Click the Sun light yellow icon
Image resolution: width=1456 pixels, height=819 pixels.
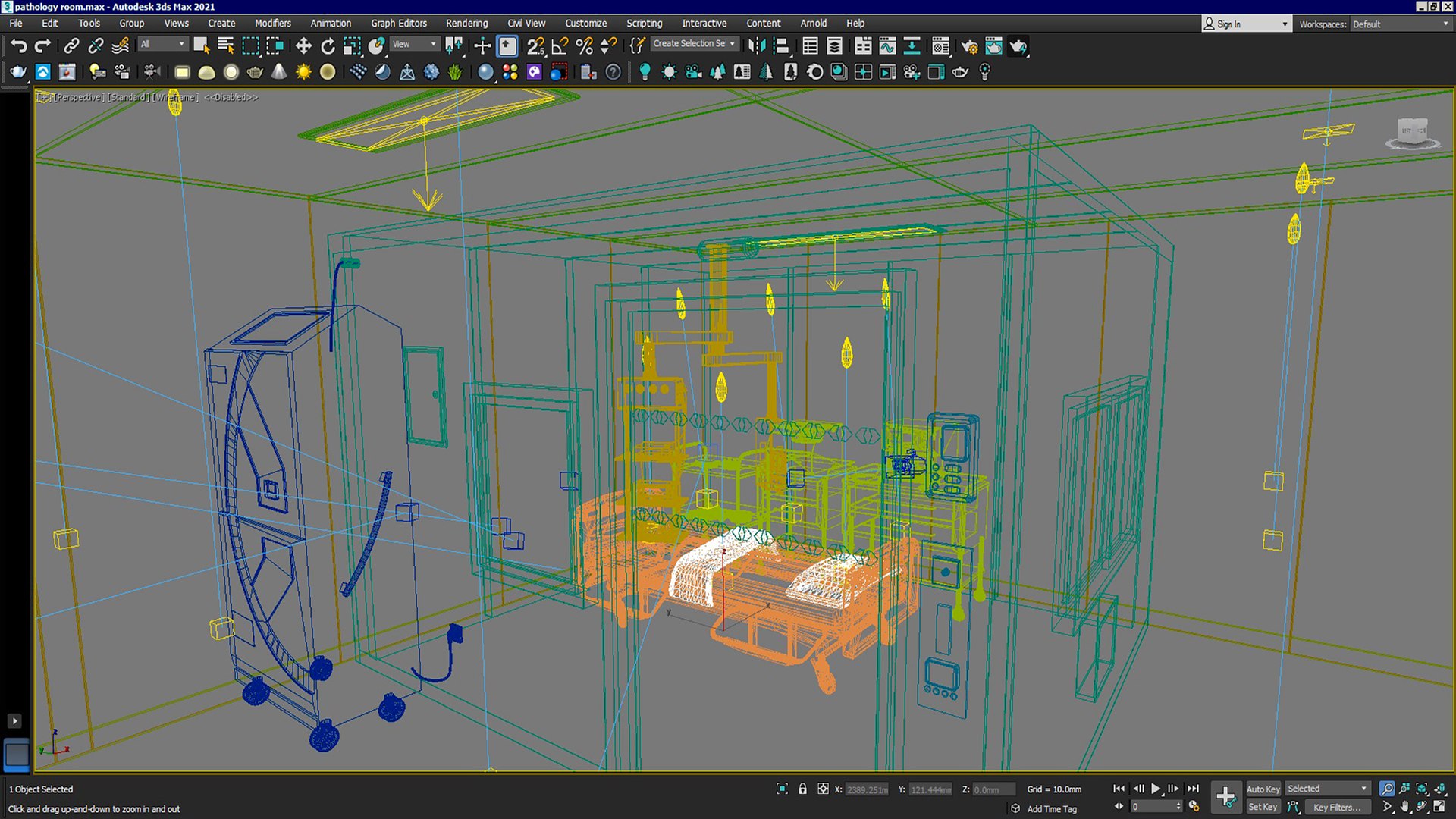tap(303, 72)
